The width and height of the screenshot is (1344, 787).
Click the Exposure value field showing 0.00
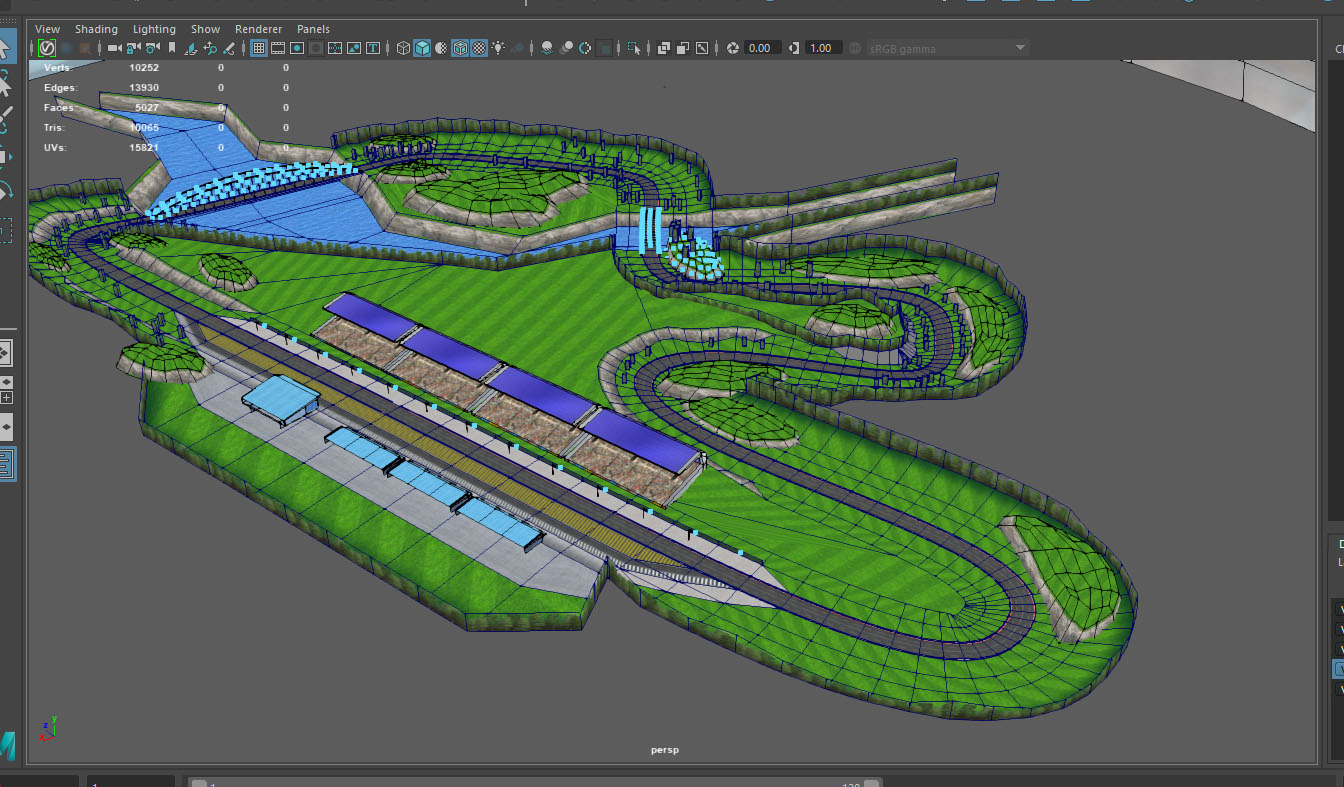pyautogui.click(x=760, y=48)
